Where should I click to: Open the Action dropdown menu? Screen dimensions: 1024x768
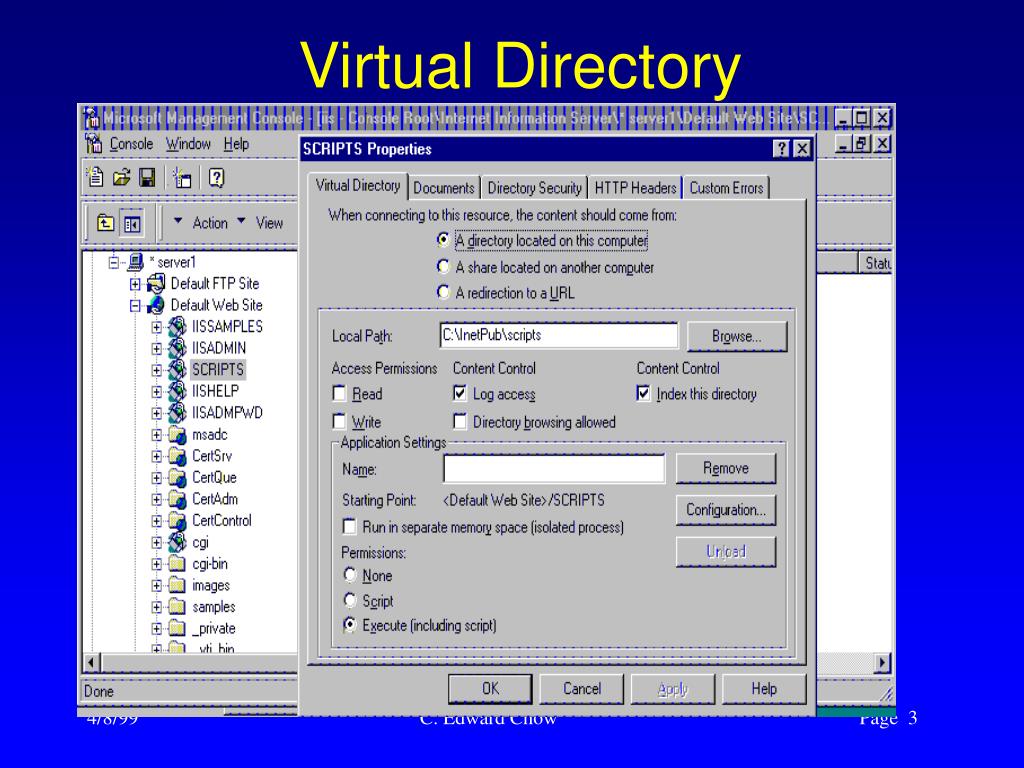pos(201,223)
